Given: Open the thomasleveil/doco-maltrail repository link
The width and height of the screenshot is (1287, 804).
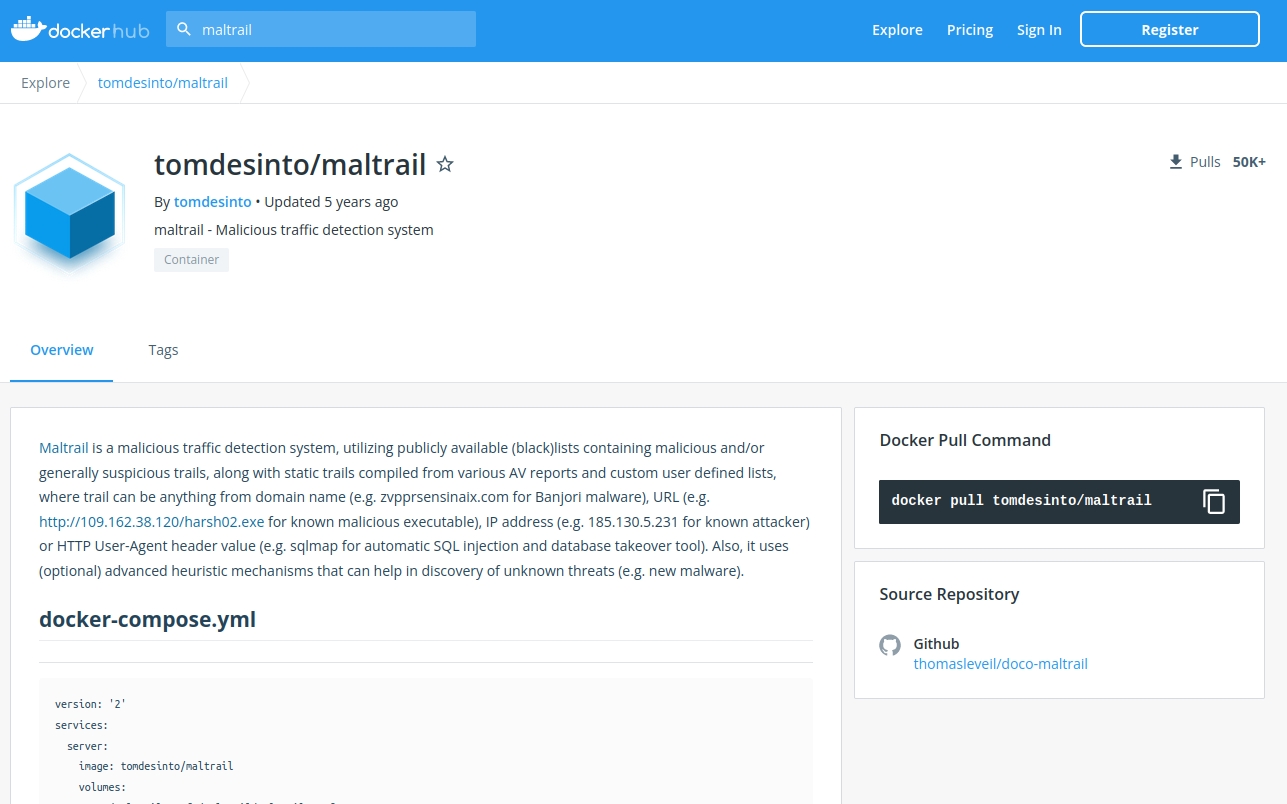Looking at the screenshot, I should coord(1000,664).
